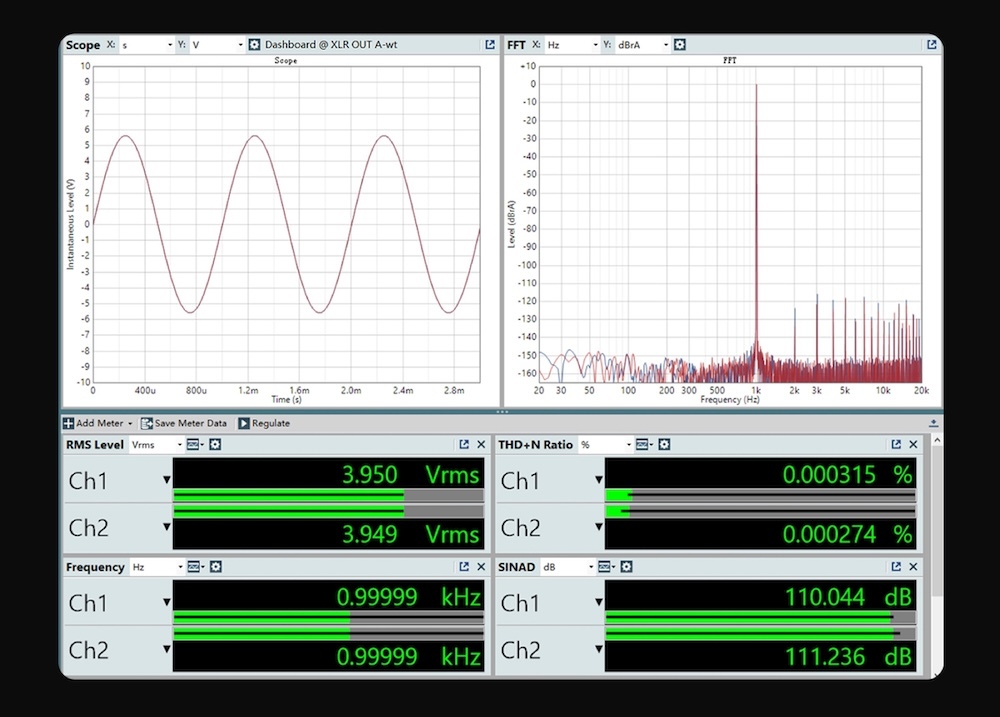
Task: Open FFT panel settings gear
Action: click(x=680, y=45)
